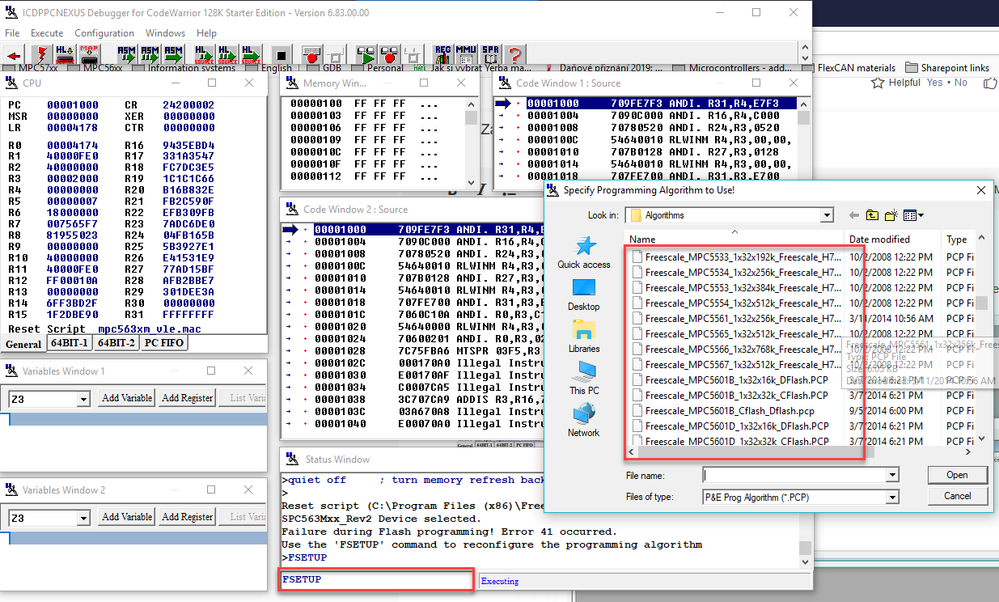This screenshot has height=602, width=999.
Task: Click the red lightning reset toolbar icon
Action: 40,55
